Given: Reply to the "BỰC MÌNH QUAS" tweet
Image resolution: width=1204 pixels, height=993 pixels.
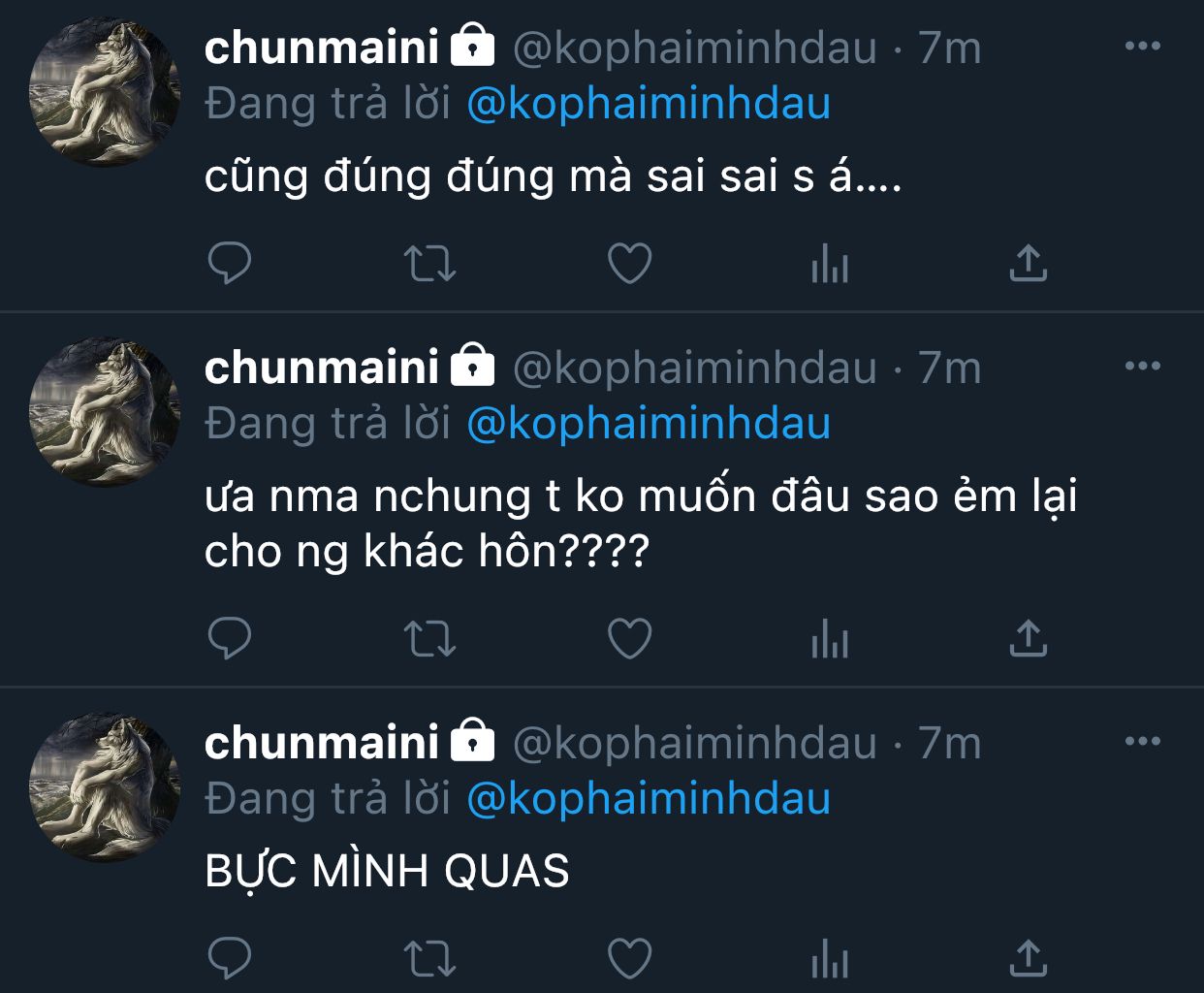Looking at the screenshot, I should [230, 958].
